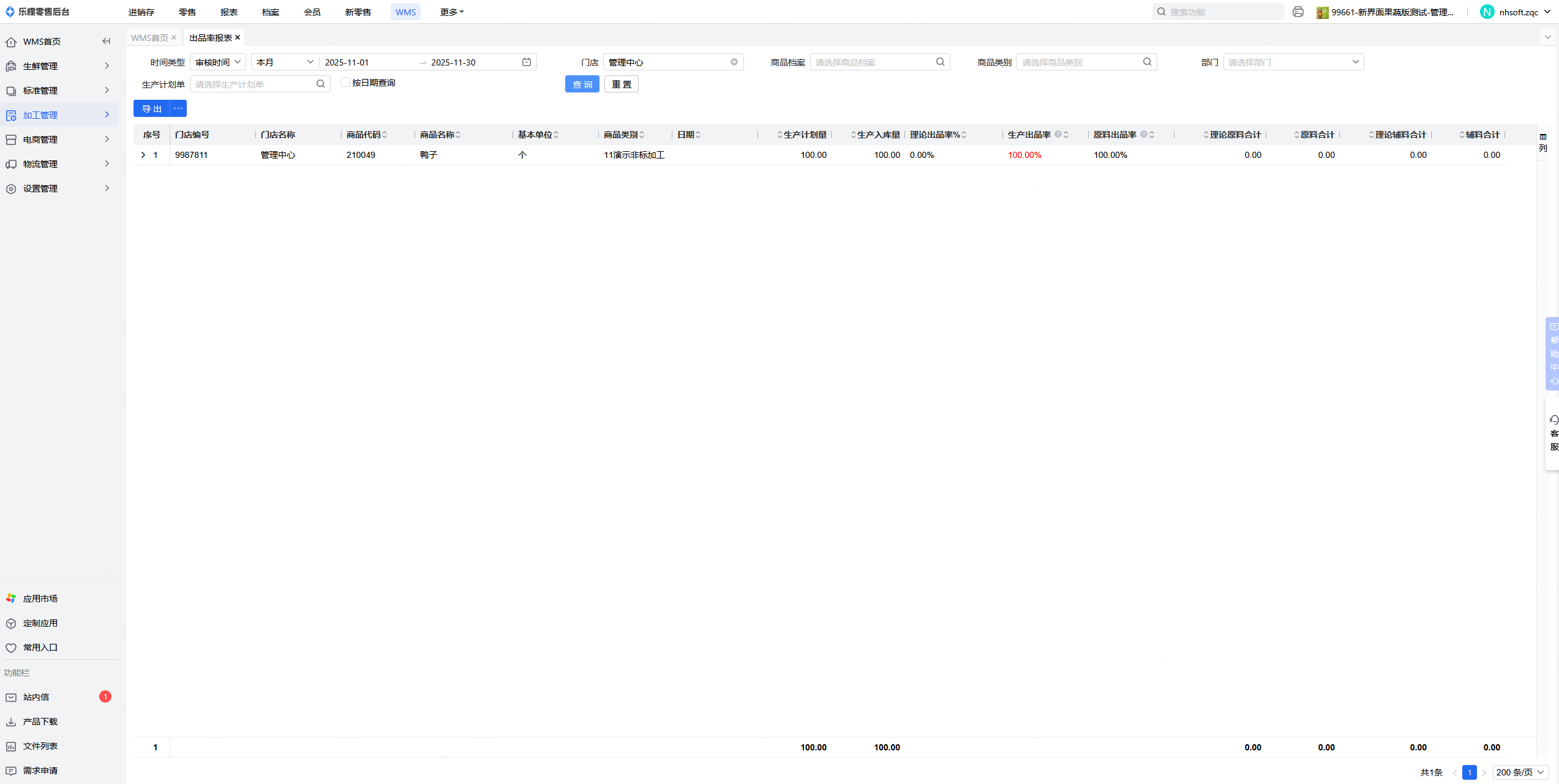Viewport: 1559px width, 784px height.
Task: Open column settings 列 icon
Action: [1542, 142]
